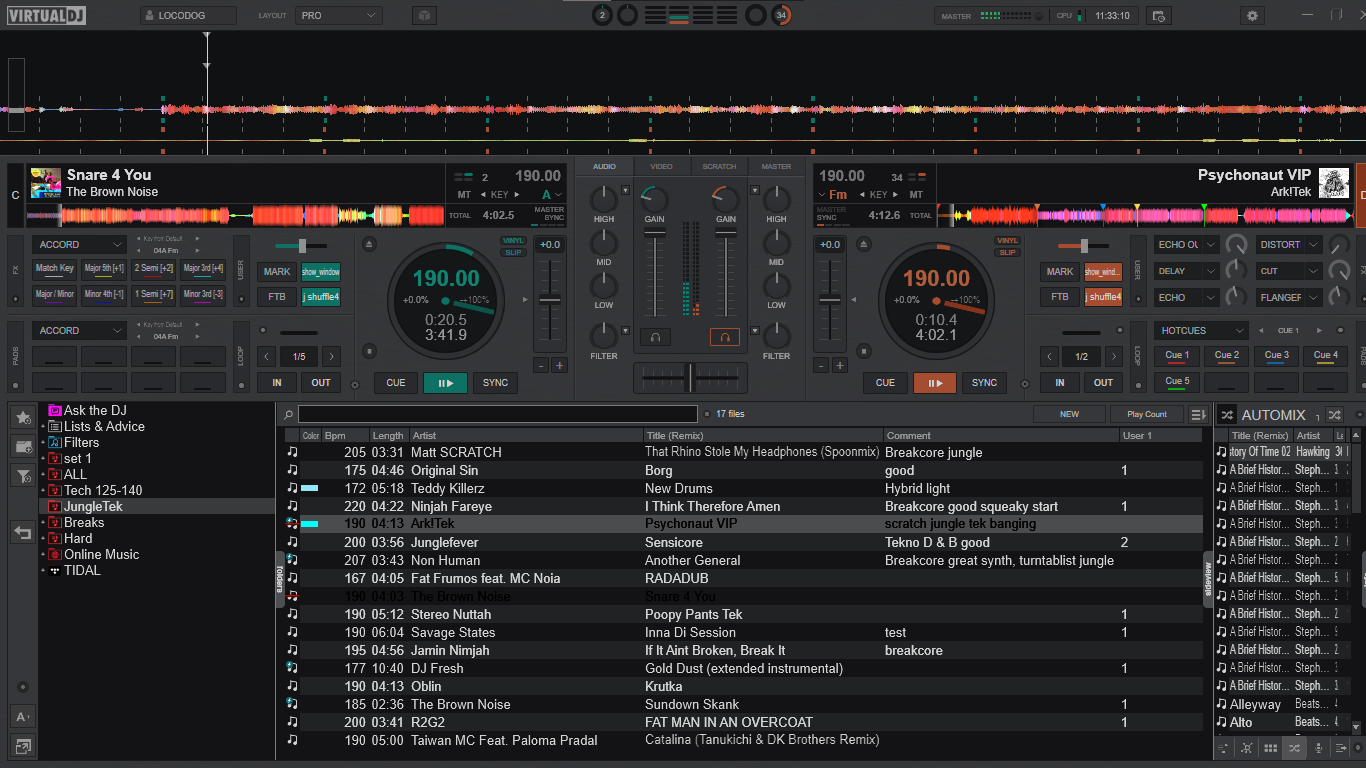This screenshot has width=1366, height=768.
Task: Click the right deck loop OUT button
Action: (1103, 382)
